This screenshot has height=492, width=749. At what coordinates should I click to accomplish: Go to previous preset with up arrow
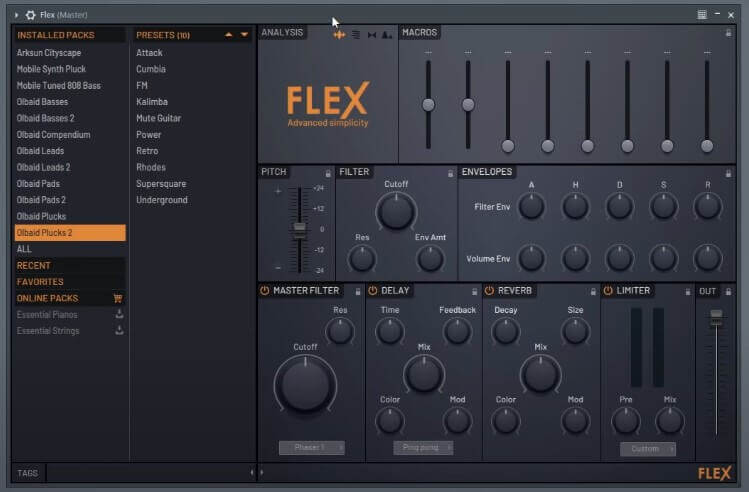click(x=228, y=34)
